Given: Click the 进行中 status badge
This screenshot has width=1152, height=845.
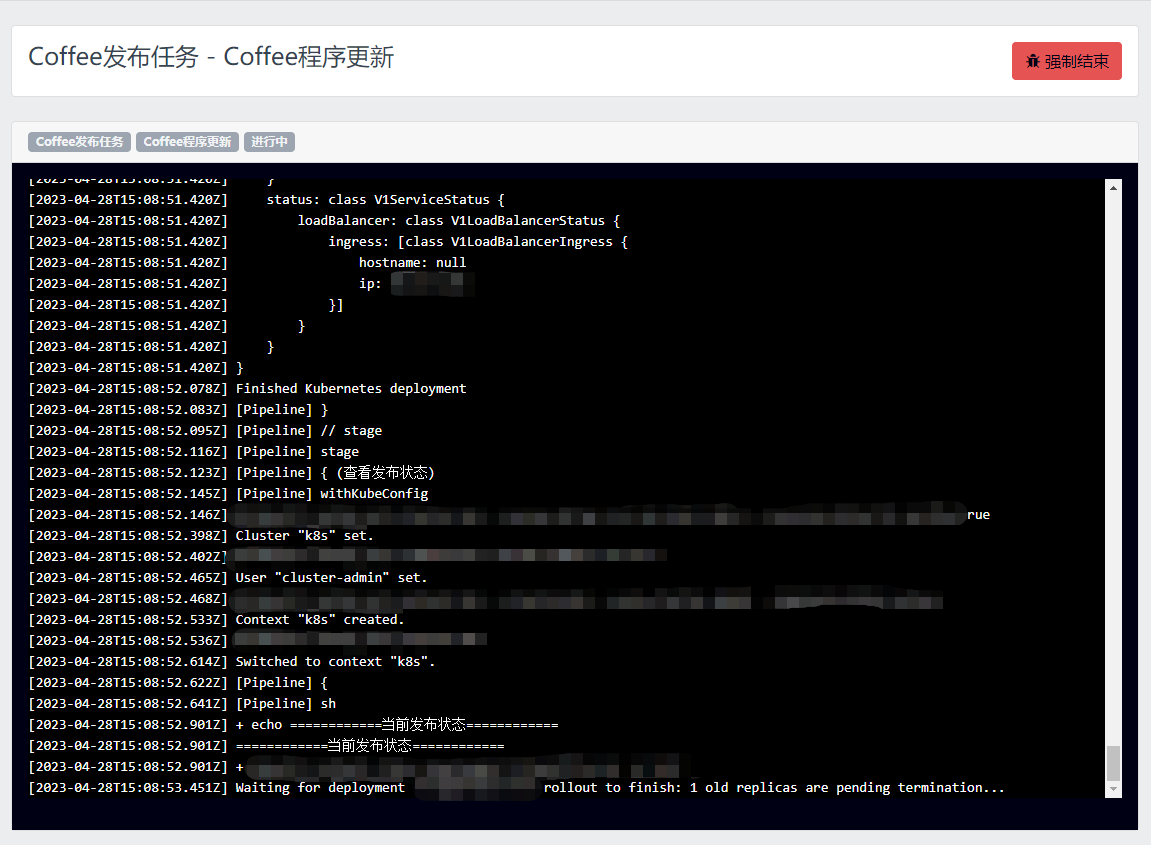Looking at the screenshot, I should [x=269, y=142].
